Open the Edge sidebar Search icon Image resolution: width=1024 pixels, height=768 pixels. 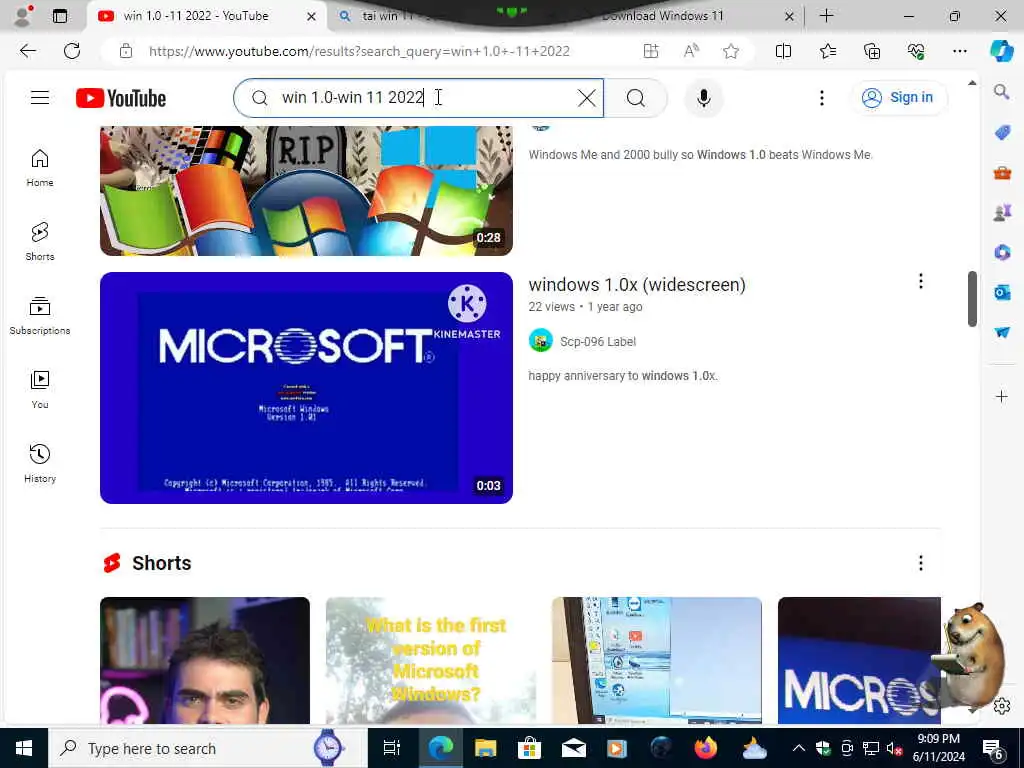1001,92
